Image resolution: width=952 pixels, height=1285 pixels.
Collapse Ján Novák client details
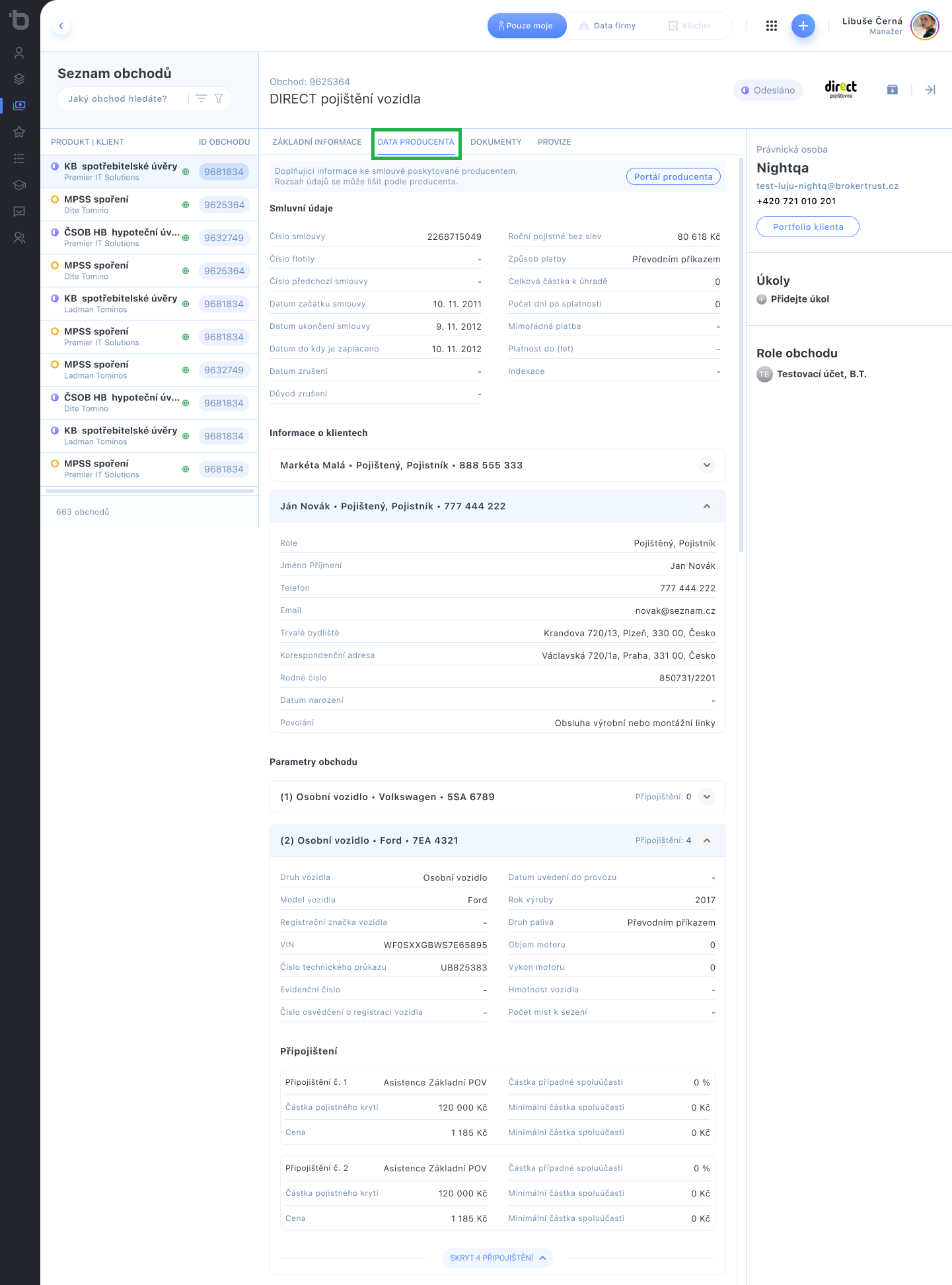point(707,506)
